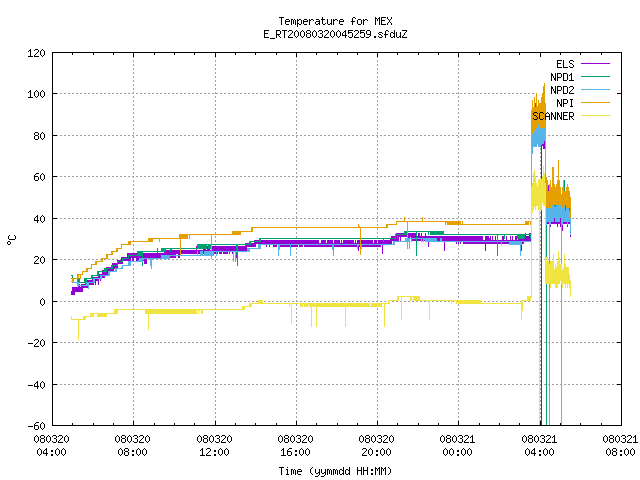Click the y-axis label 40
This screenshot has width=640, height=480.
tap(40, 219)
